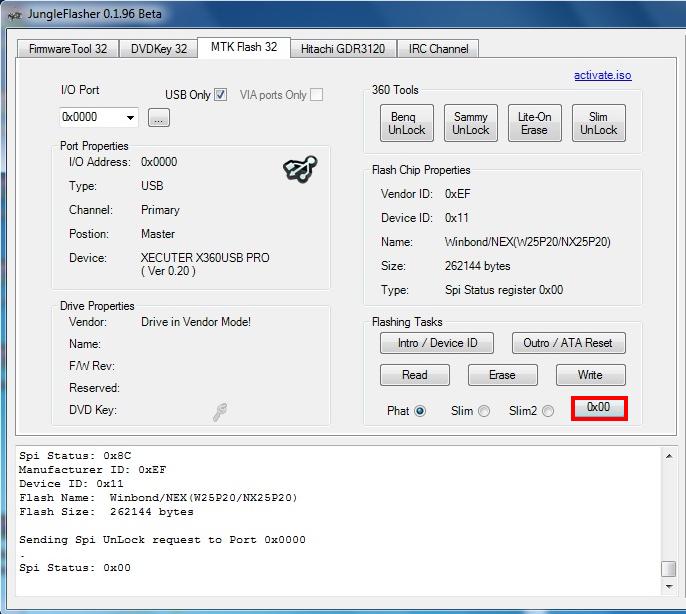Select the Slim2 radio button
The height and width of the screenshot is (614, 686).
pos(548,411)
